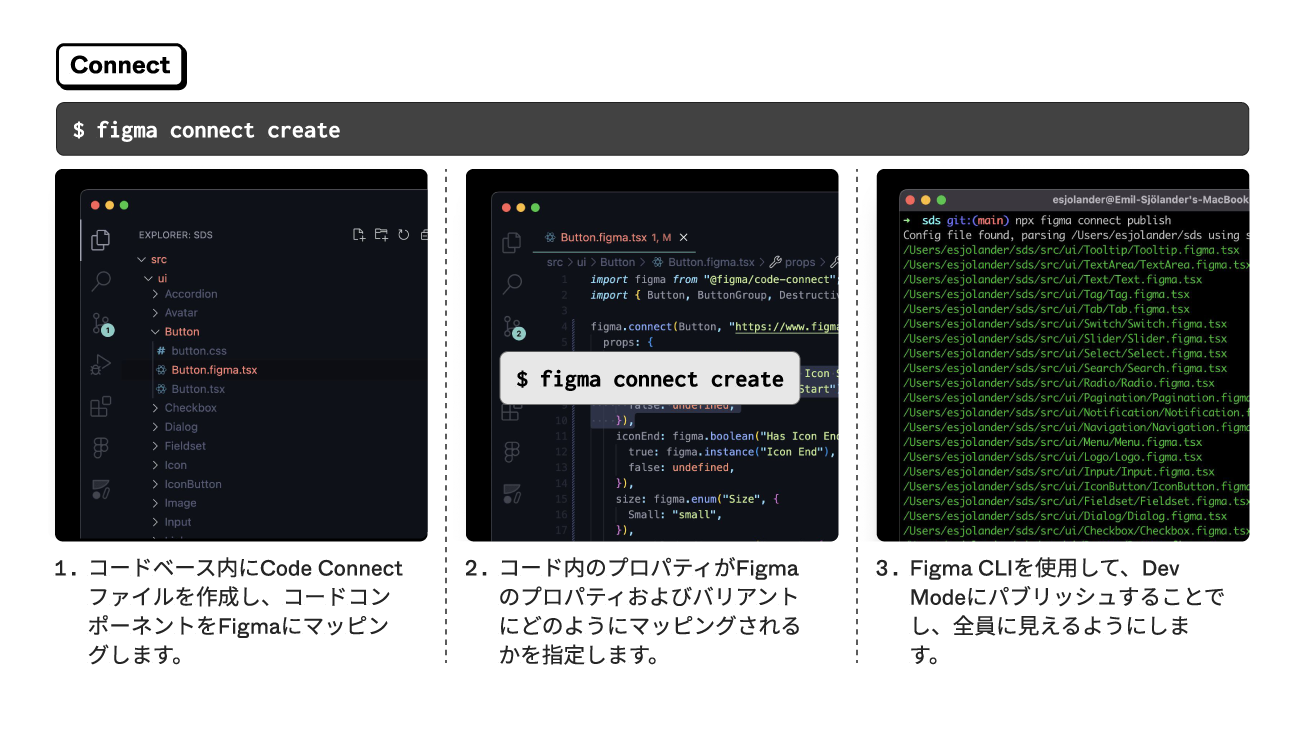Click React icon on Button.figma.tsx editor tab
Screen dimensions: 1300x731
click(550, 238)
